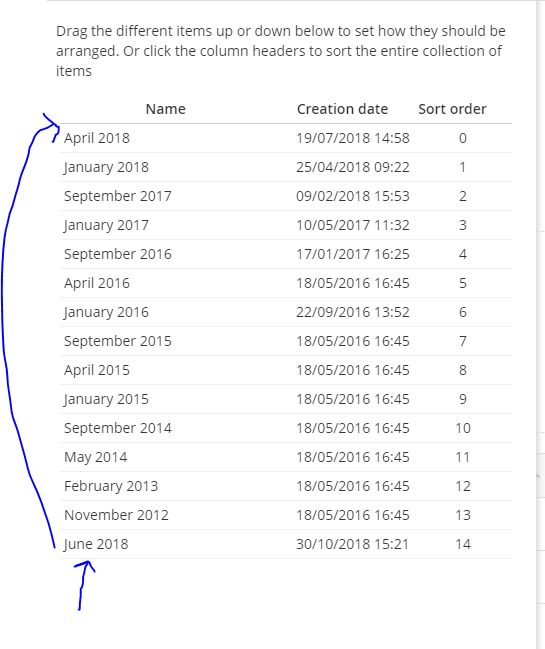Select the September 2016 entry
Image resolution: width=545 pixels, height=649 pixels.
tap(286, 254)
